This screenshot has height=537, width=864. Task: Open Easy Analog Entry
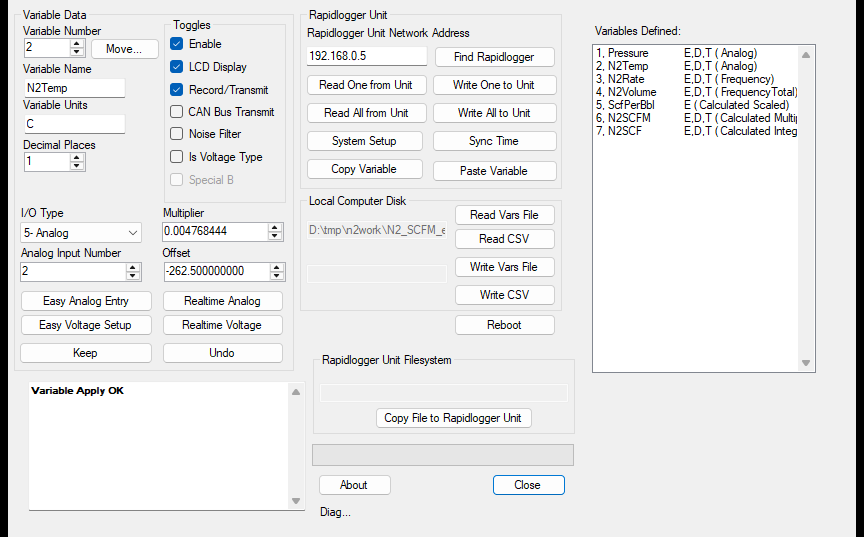pos(86,301)
